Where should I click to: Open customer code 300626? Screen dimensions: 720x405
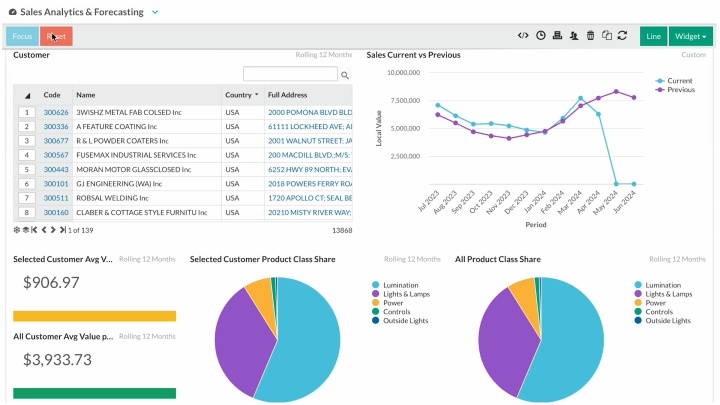coord(56,112)
